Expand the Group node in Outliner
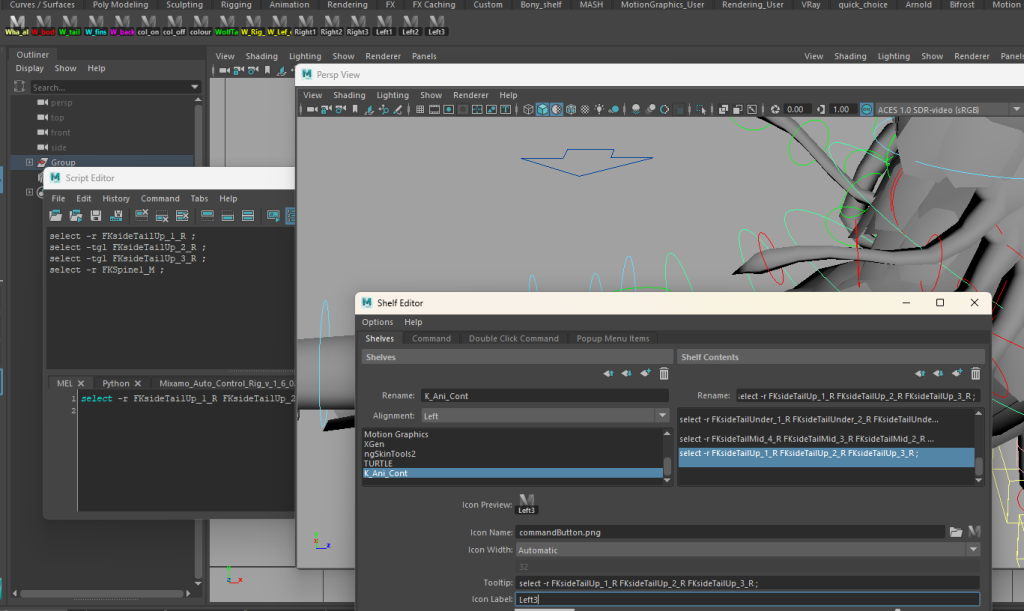The height and width of the screenshot is (611, 1024). pyautogui.click(x=29, y=162)
